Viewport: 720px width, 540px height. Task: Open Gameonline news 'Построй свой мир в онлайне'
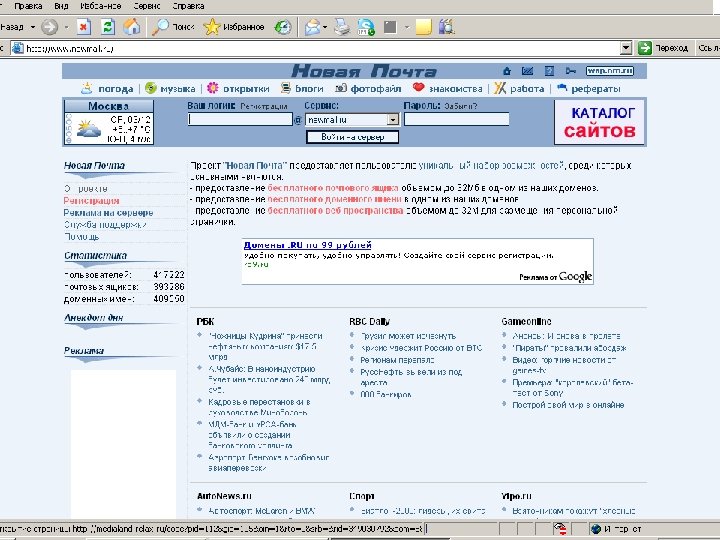[568, 405]
